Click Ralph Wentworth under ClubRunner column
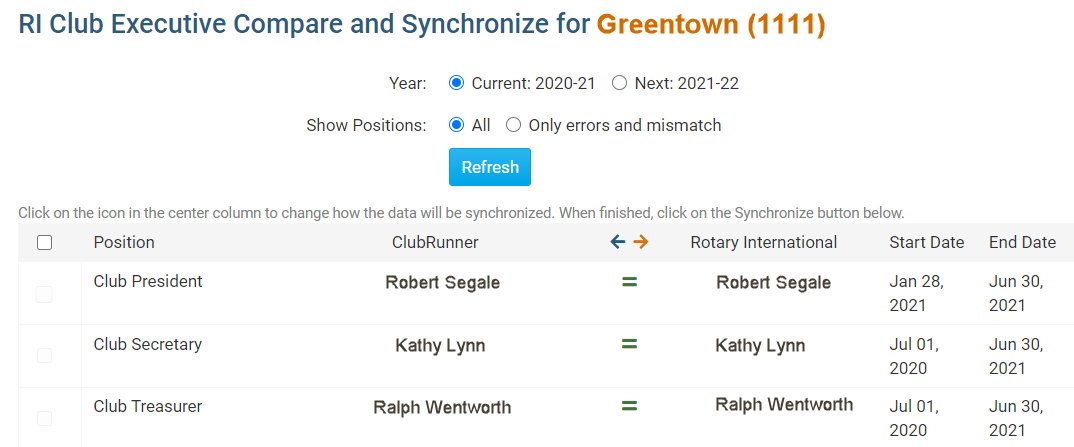This screenshot has width=1074, height=447. [442, 407]
